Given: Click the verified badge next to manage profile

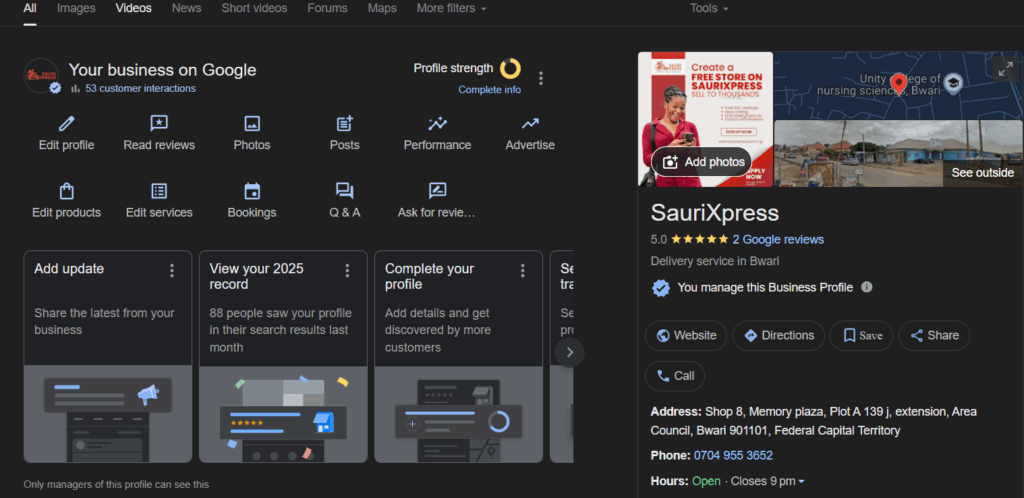Looking at the screenshot, I should coord(661,288).
